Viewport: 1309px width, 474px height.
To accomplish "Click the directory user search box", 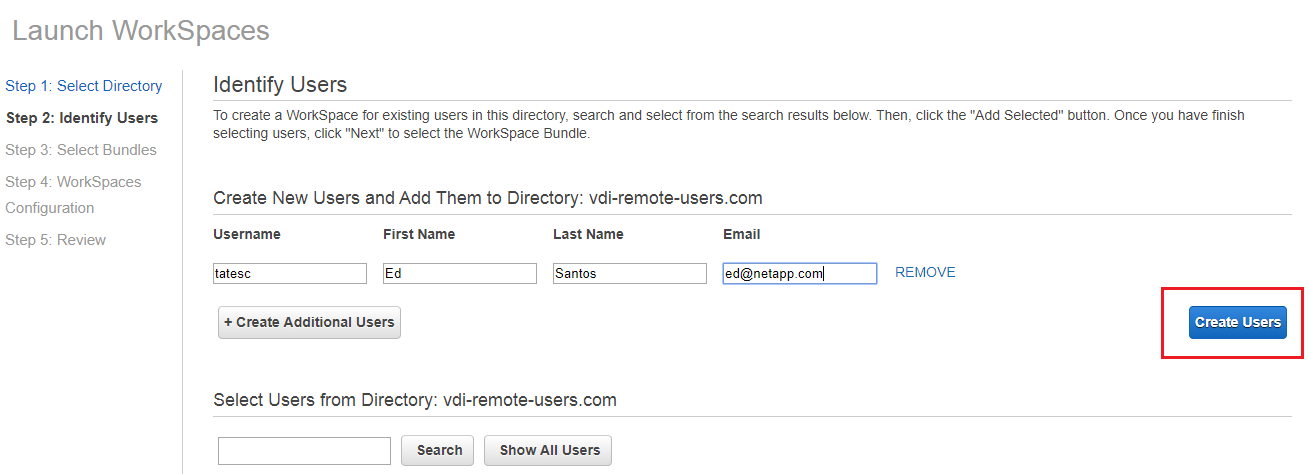I will tap(304, 451).
